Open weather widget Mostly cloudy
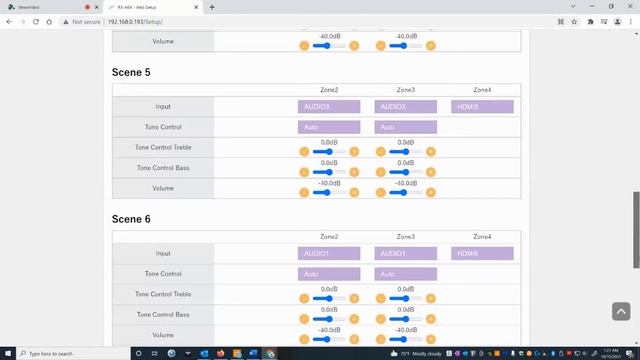 click(x=416, y=353)
